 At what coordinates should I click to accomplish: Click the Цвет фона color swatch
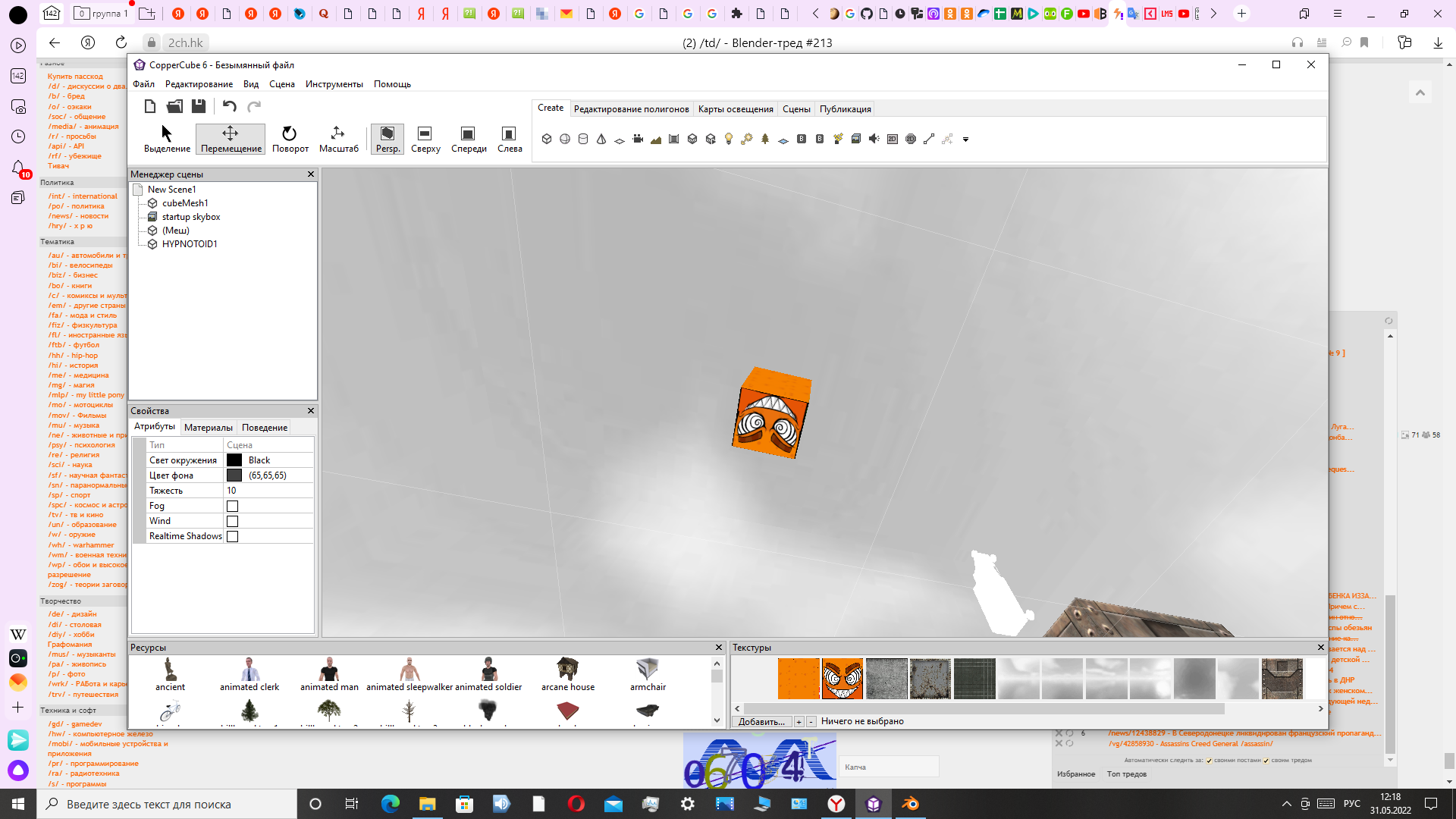[x=234, y=475]
